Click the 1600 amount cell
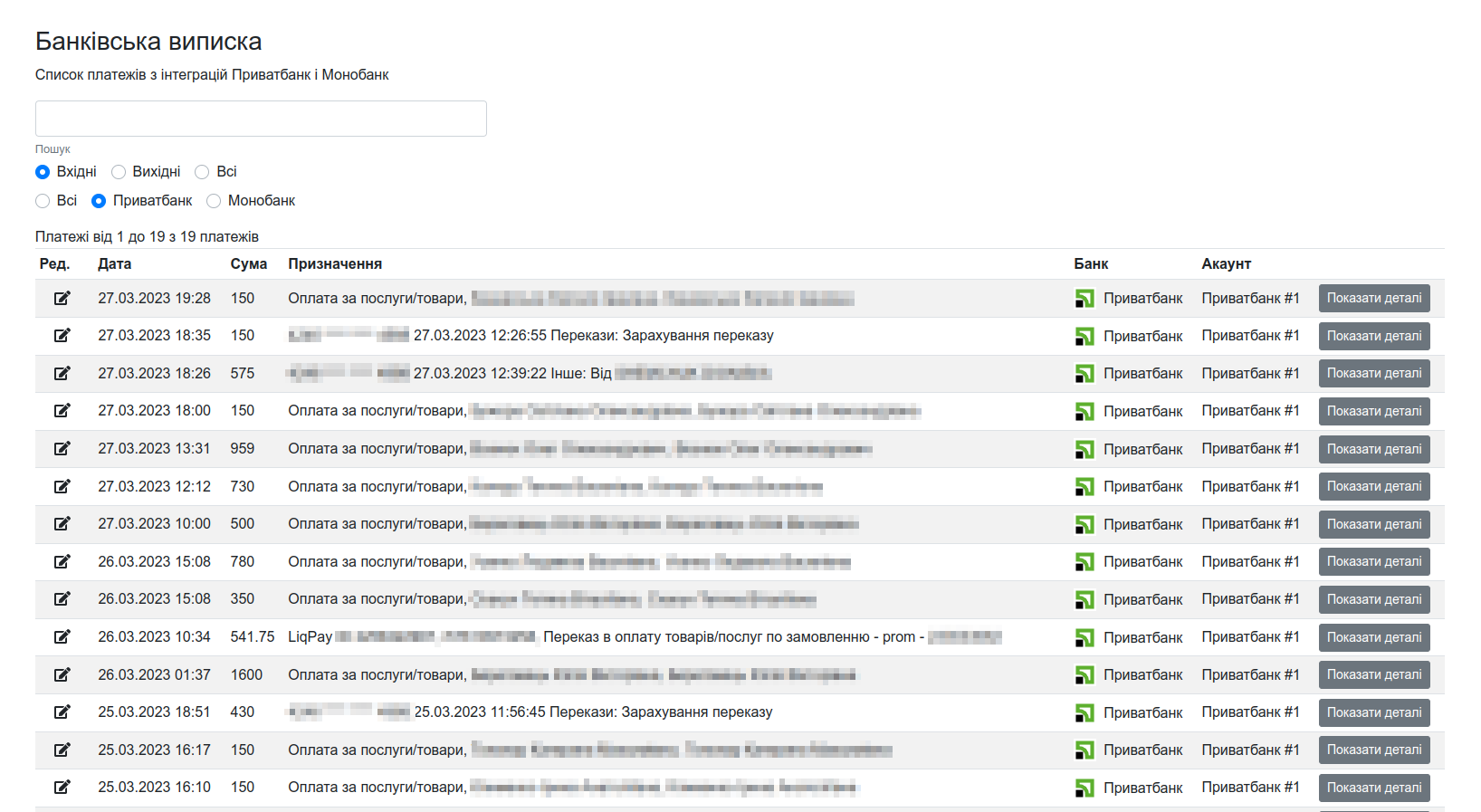The width and height of the screenshot is (1481, 812). 246,674
